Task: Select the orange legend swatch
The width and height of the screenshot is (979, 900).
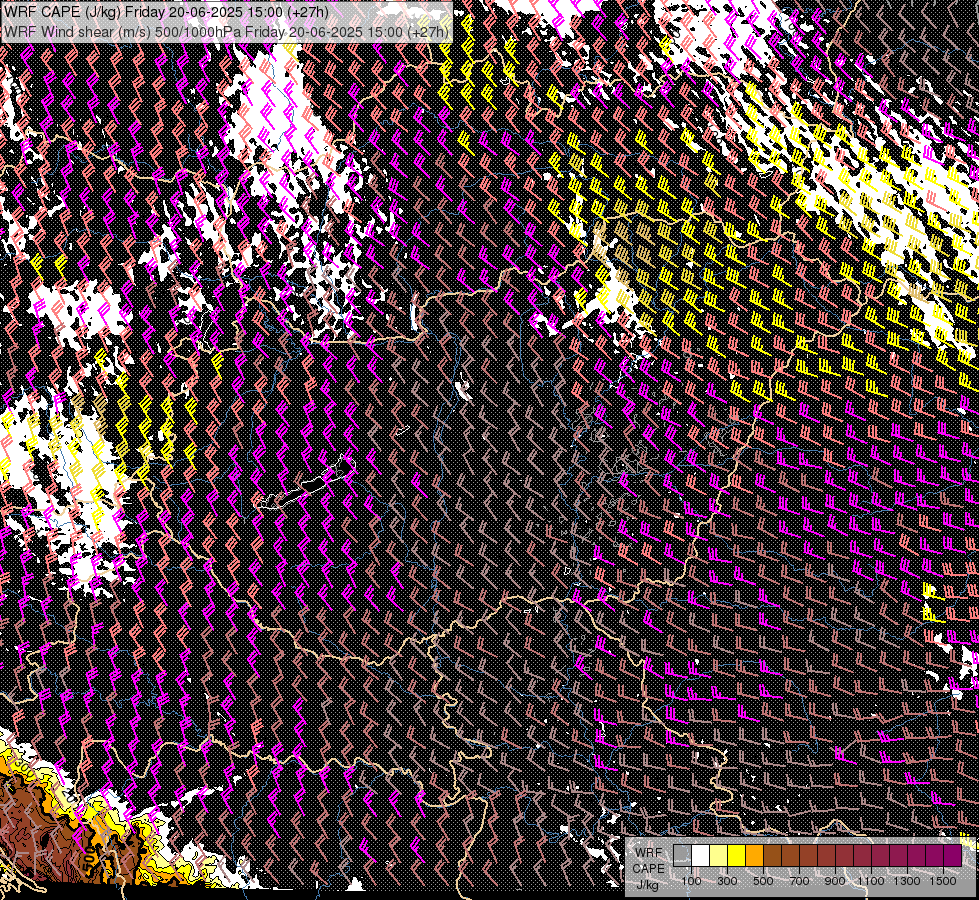Action: [754, 856]
